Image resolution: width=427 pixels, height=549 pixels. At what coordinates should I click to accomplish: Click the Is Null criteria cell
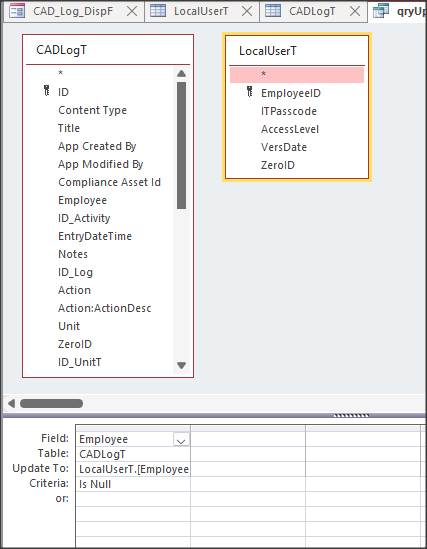point(133,484)
